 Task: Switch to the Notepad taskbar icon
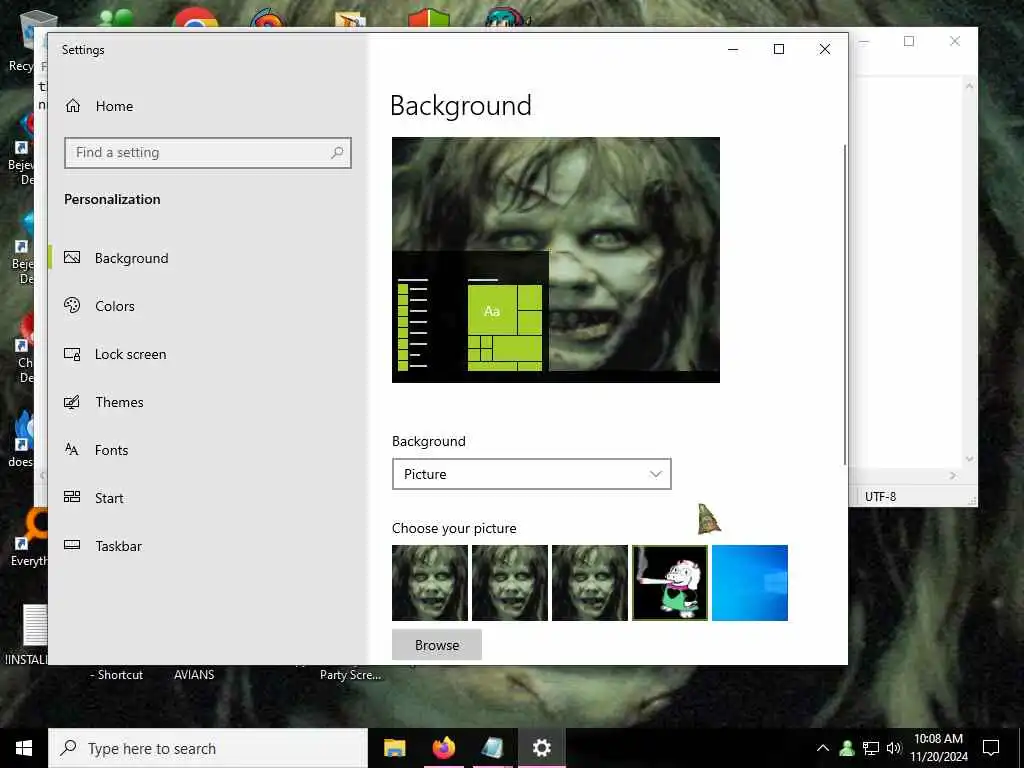(492, 748)
